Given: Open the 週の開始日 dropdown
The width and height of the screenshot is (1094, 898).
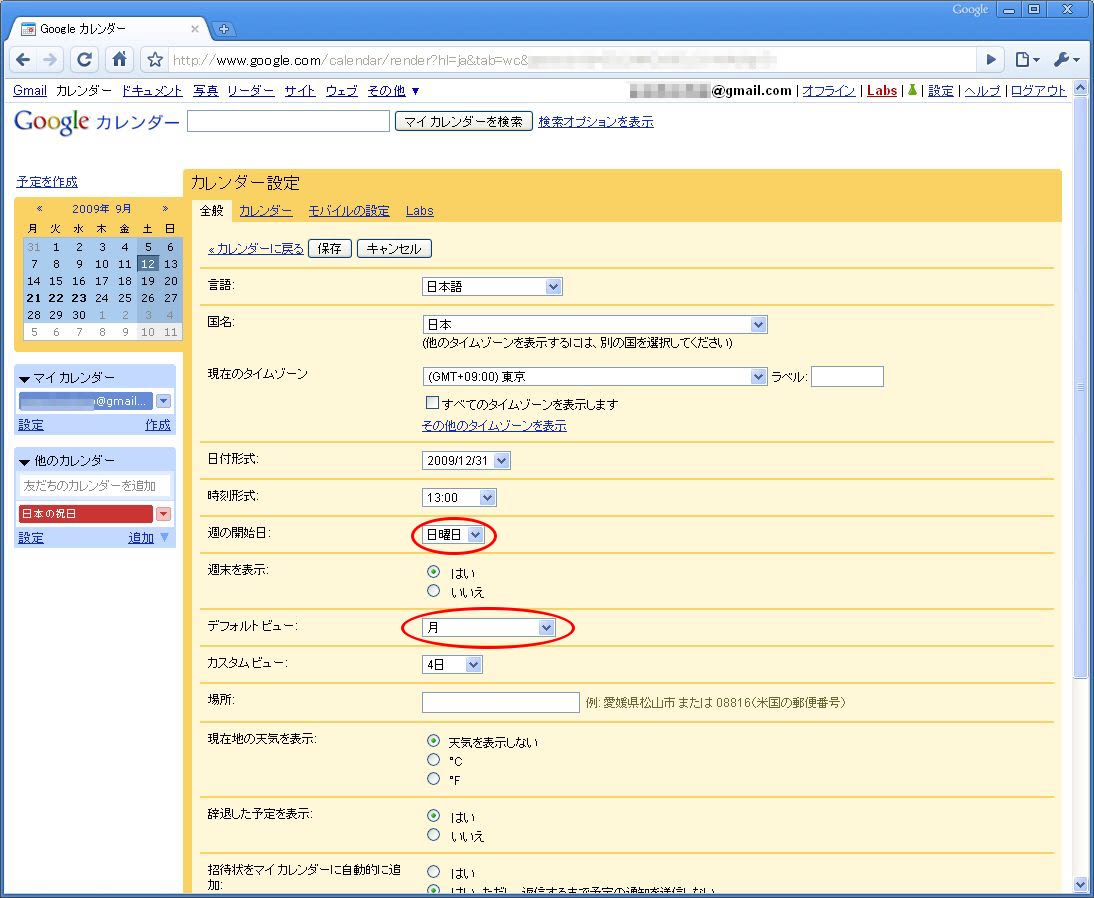Looking at the screenshot, I should point(454,535).
